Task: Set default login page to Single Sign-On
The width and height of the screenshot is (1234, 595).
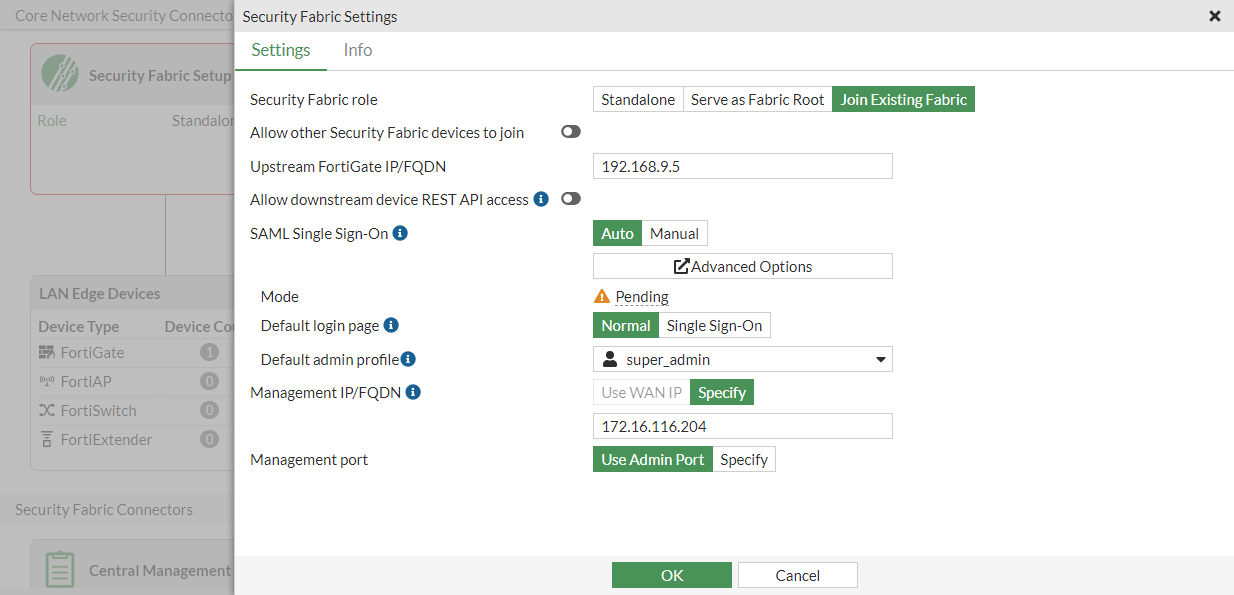Action: 714,325
